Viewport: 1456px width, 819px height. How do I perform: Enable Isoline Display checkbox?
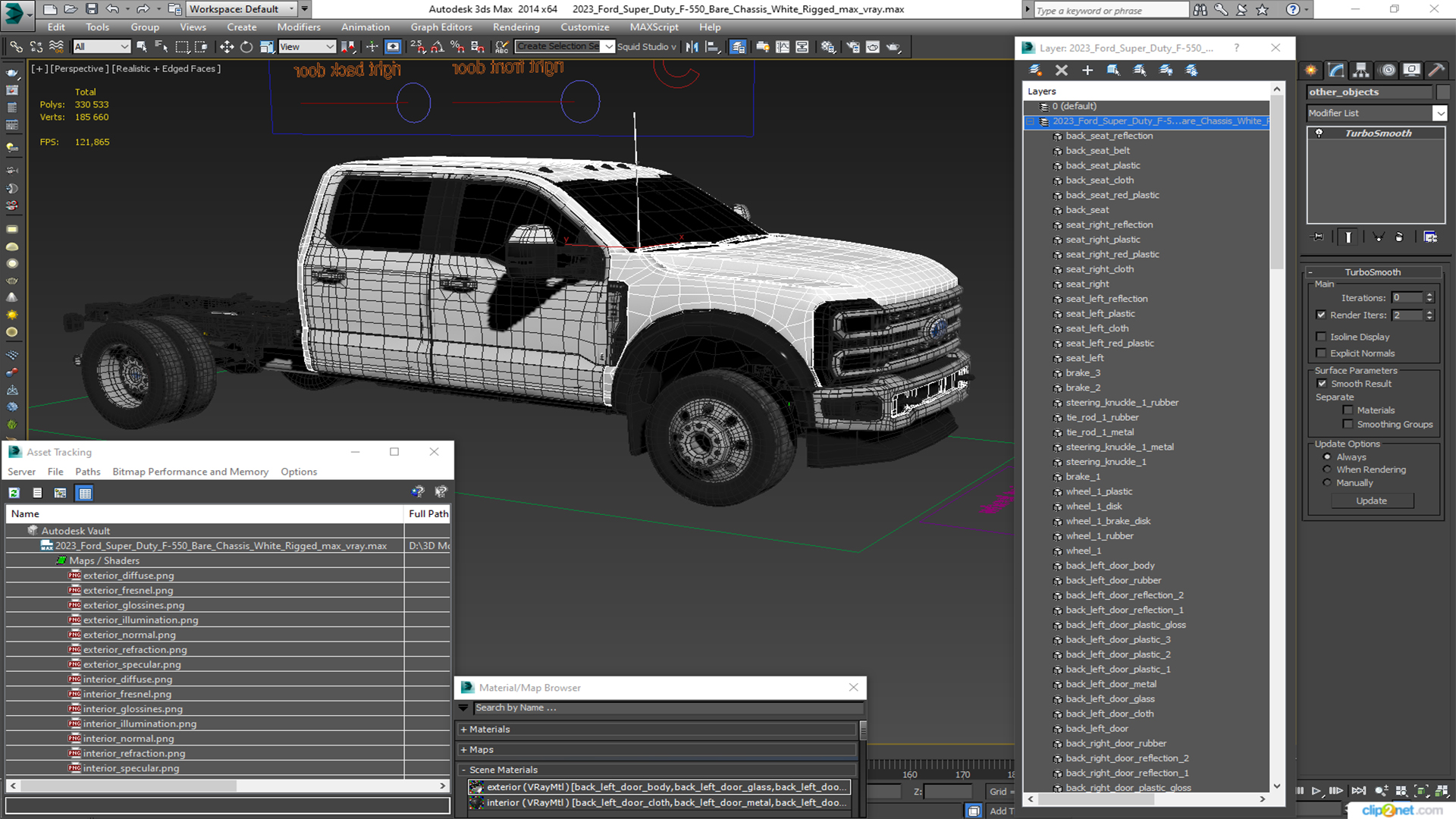coord(1321,337)
